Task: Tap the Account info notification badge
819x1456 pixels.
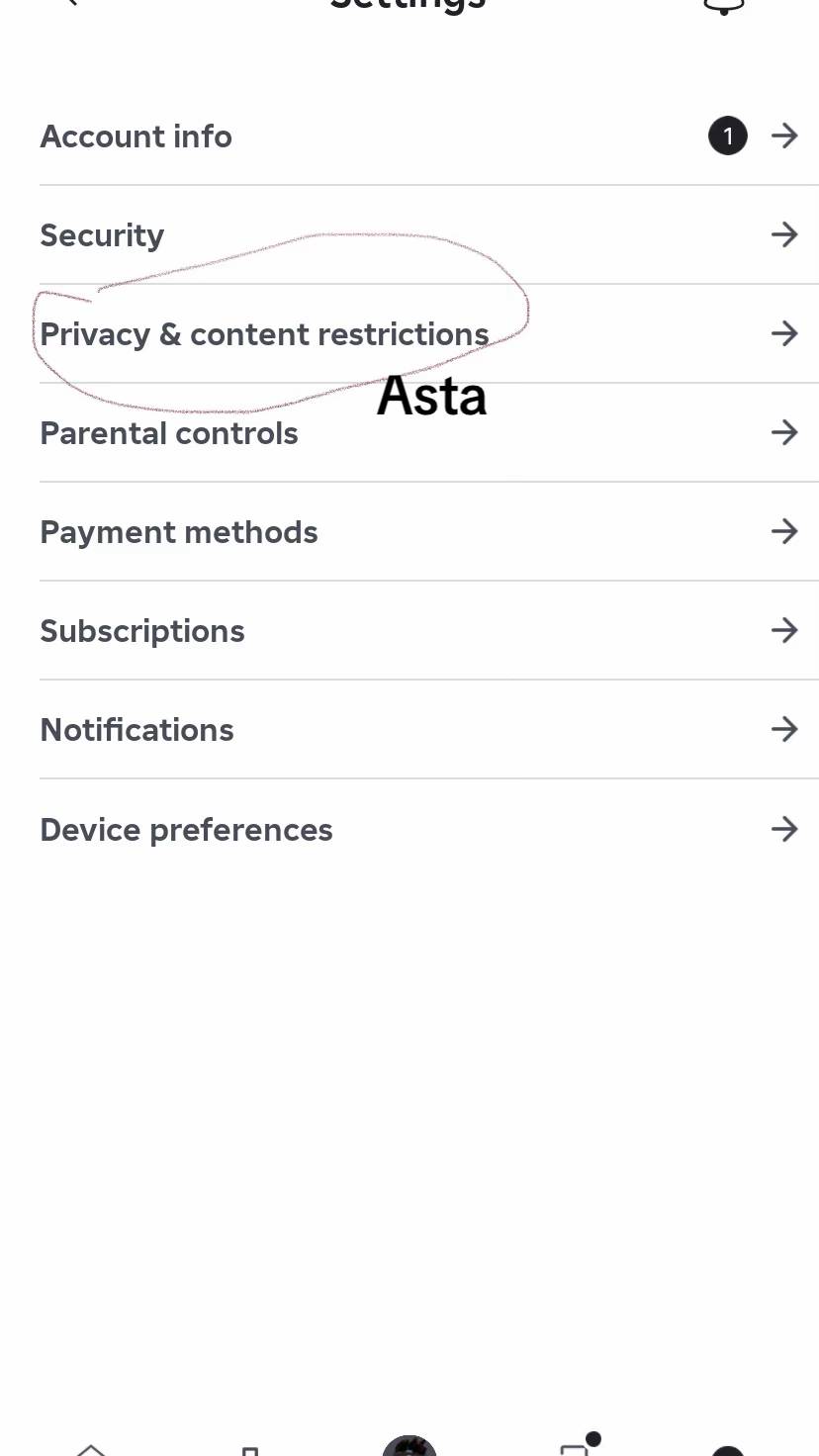Action: point(728,136)
